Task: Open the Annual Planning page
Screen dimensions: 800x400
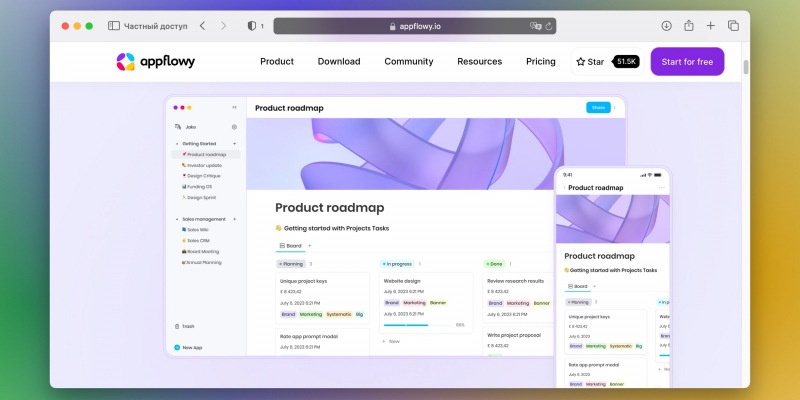Action: [x=202, y=262]
